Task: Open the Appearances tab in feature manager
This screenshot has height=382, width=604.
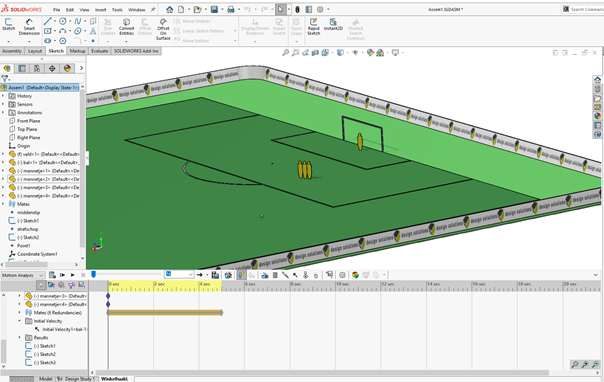Action: [x=67, y=68]
